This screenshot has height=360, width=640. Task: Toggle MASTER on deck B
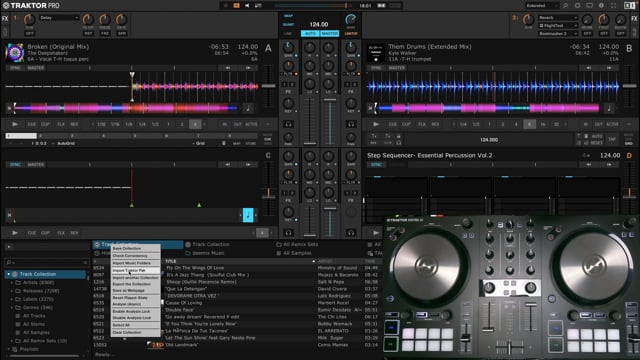click(x=397, y=68)
